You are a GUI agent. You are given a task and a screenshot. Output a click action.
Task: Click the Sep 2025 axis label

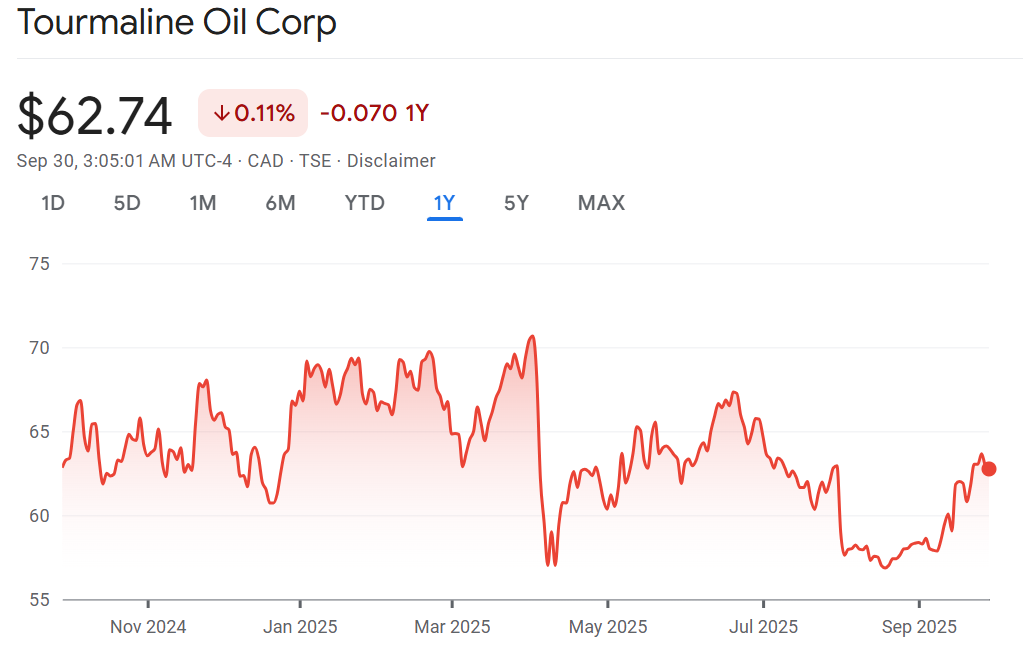point(919,627)
